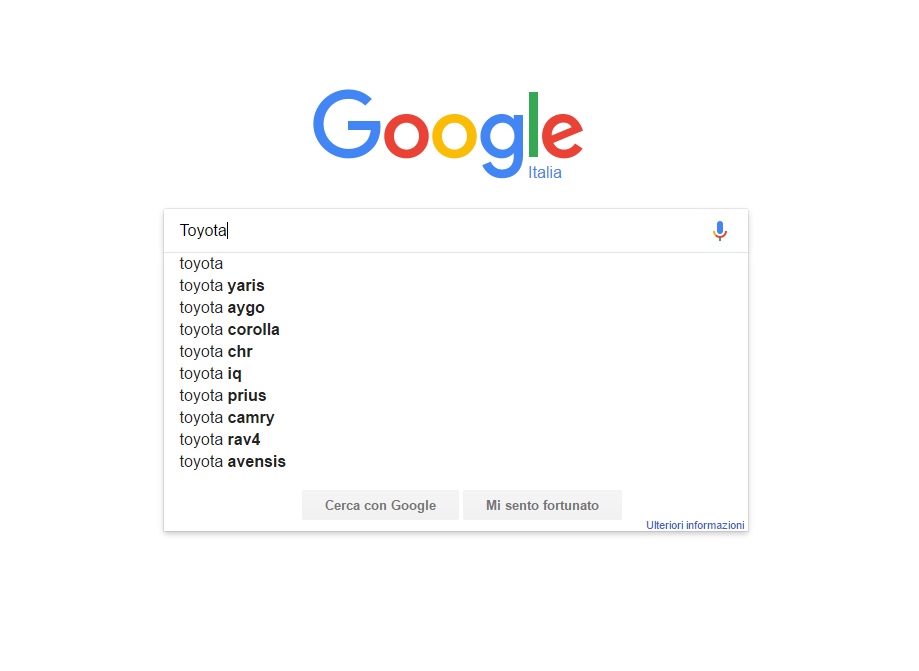Select the "toyota corolla" suggestion

(455, 329)
